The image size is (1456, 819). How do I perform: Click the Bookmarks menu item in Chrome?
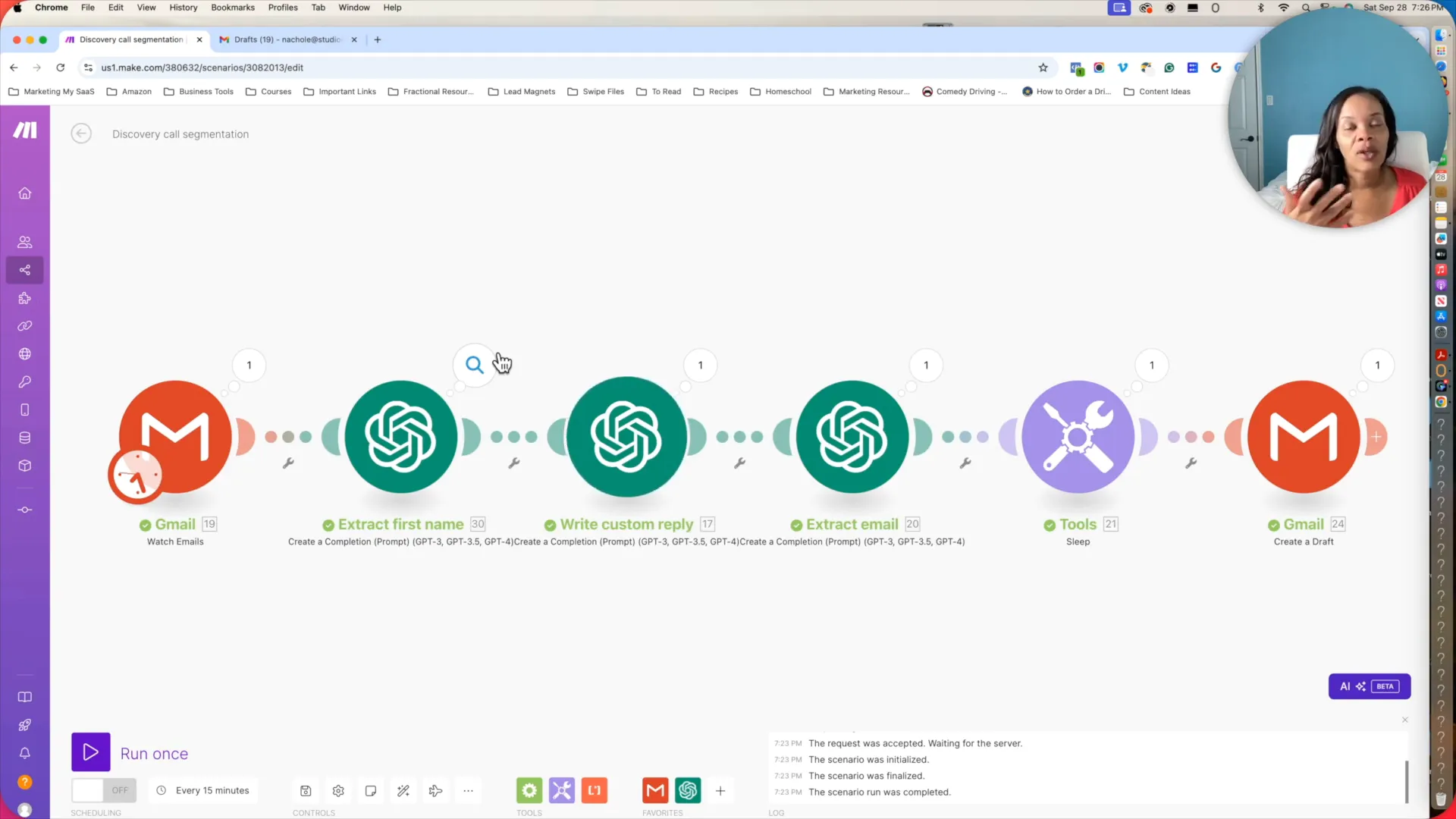coord(233,8)
